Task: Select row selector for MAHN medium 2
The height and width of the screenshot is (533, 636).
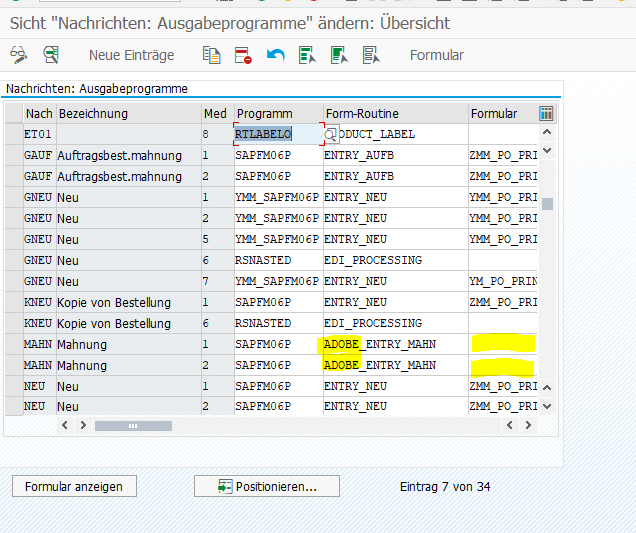Action: tap(14, 365)
